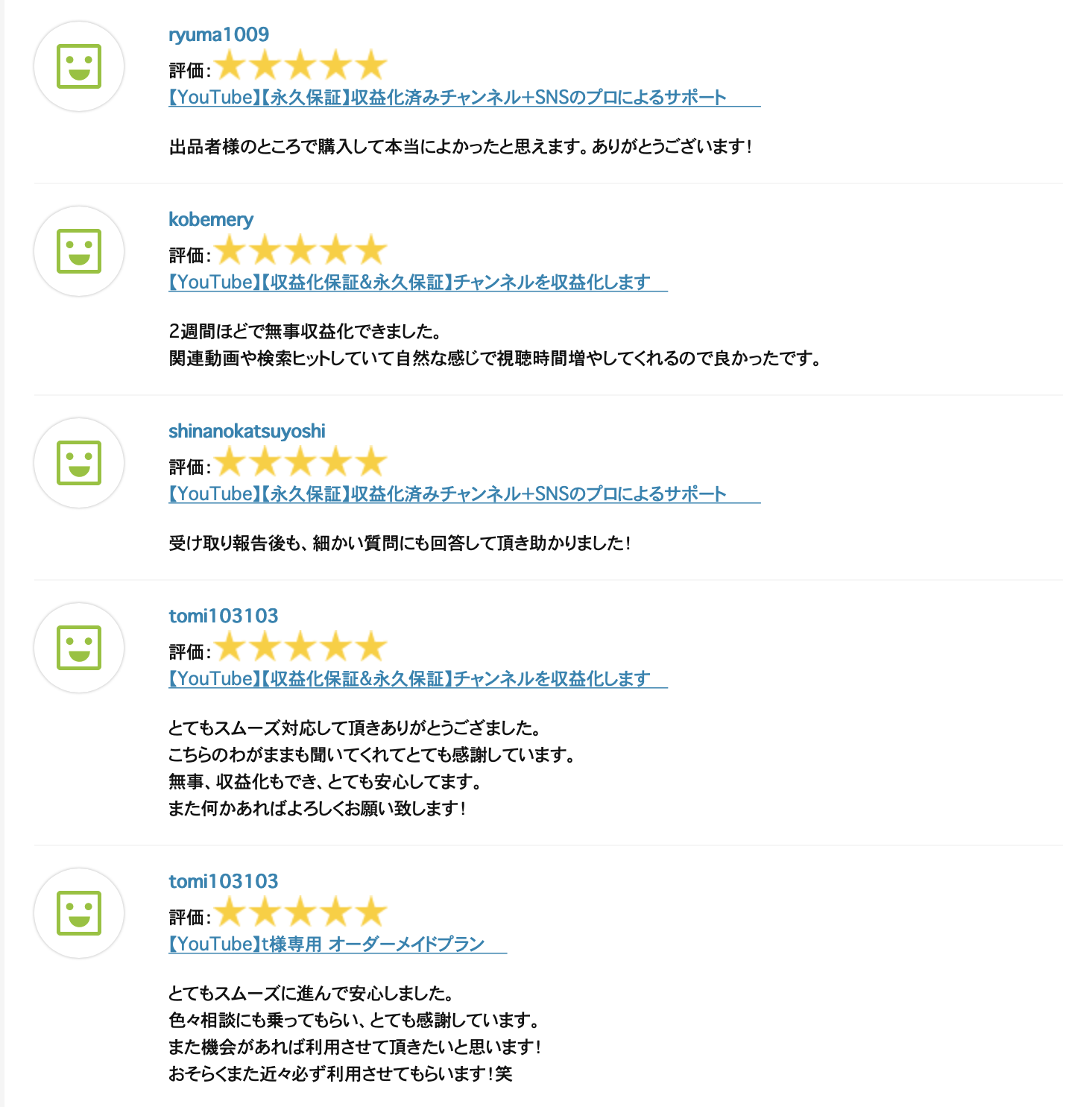Screen dimensions: 1092x1107
Task: Open shinanokatsuyoshi's 収益化済みチャンネル+SNS listing link
Action: coord(464,494)
